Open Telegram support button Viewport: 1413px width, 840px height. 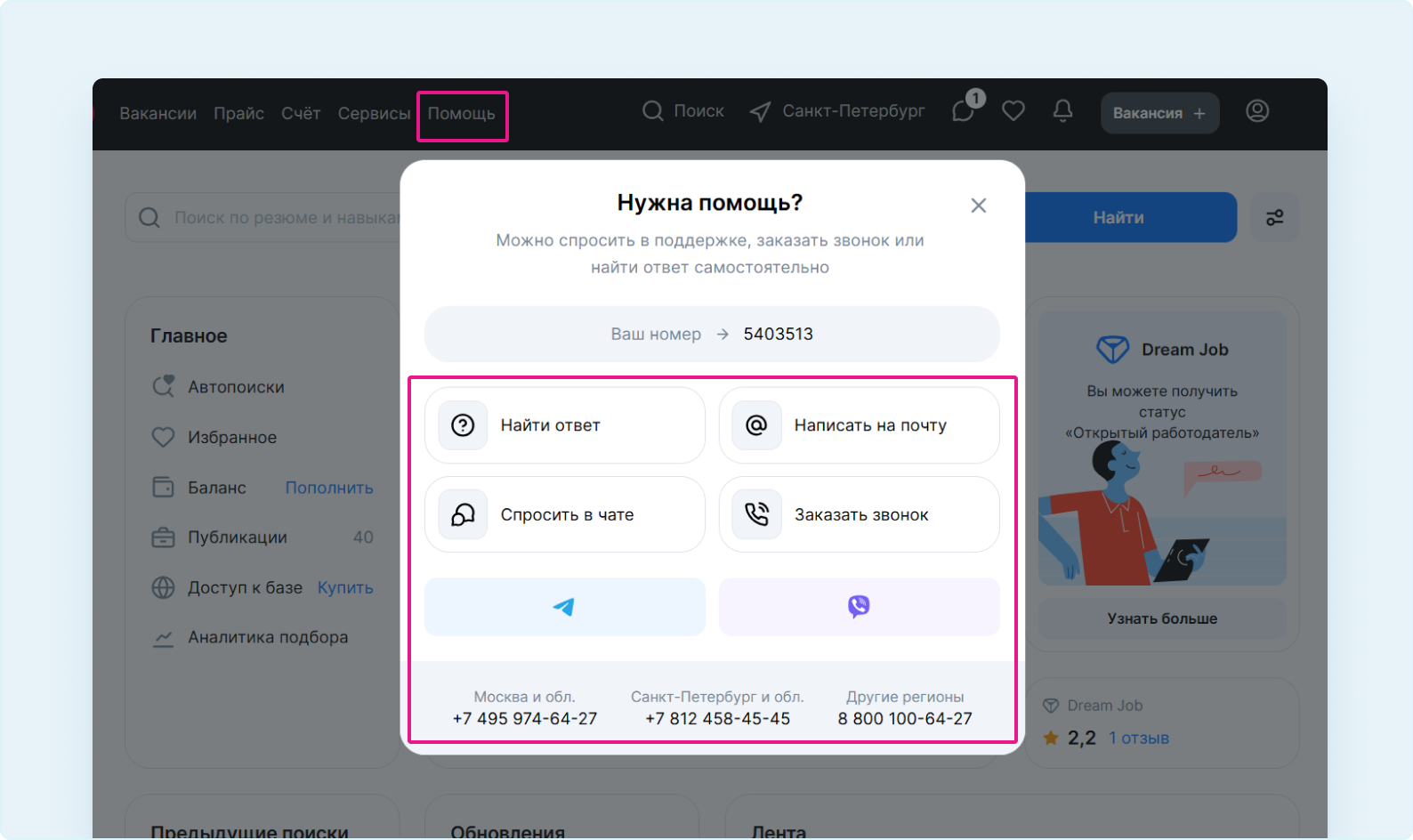coord(565,607)
